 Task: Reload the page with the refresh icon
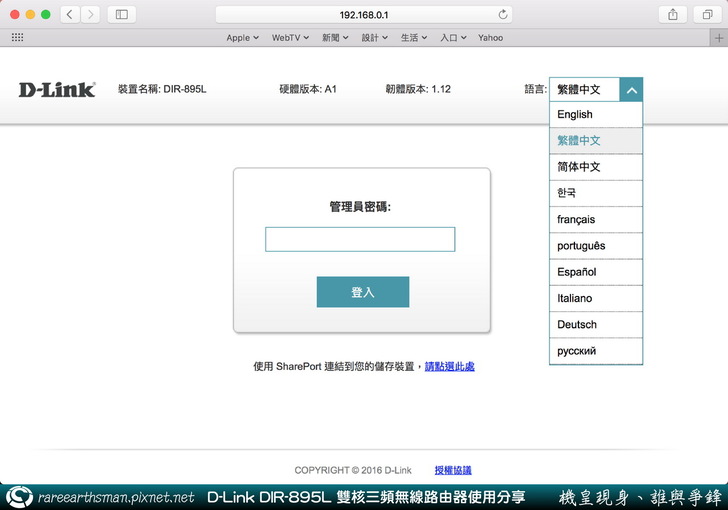point(502,14)
